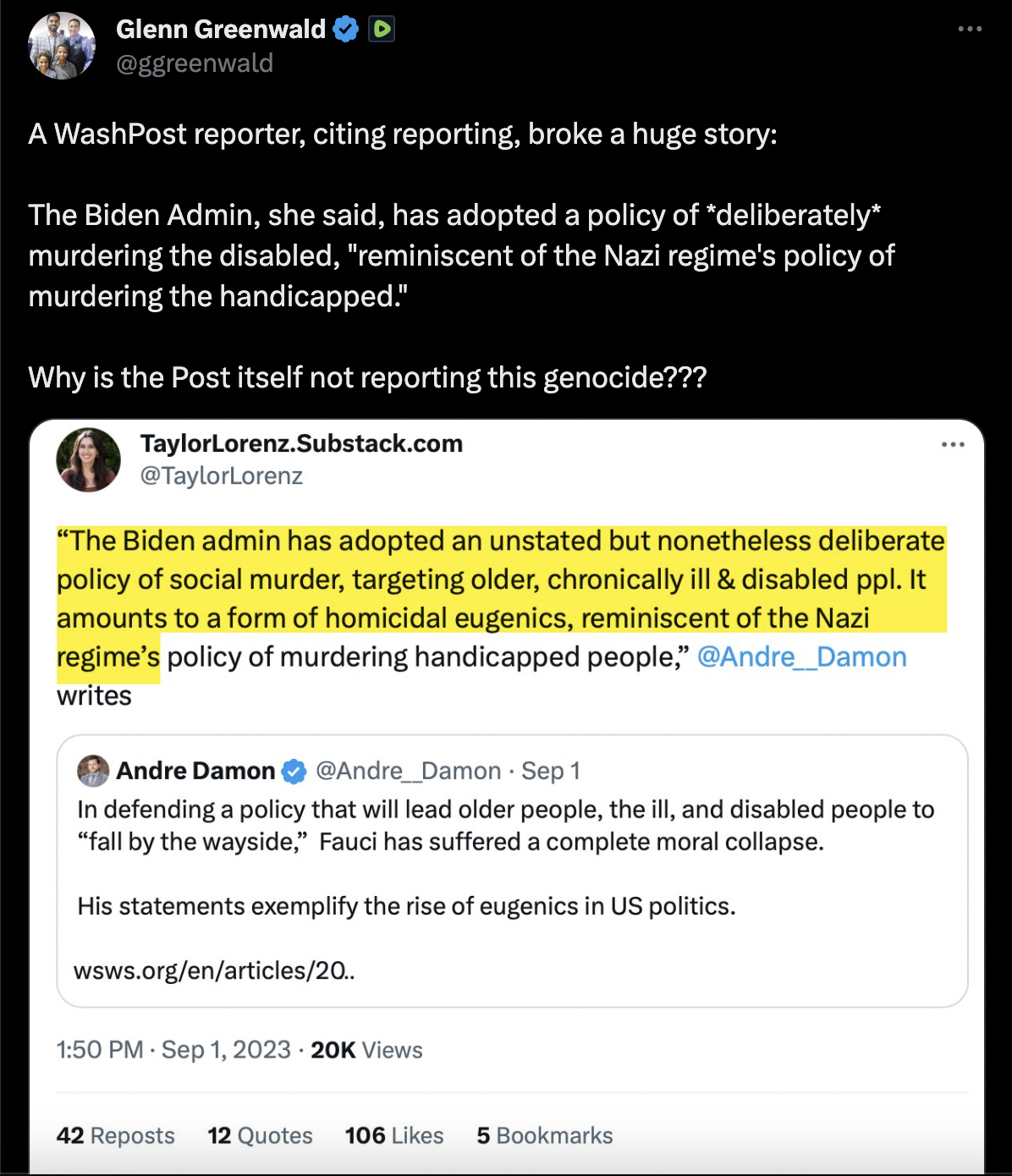Click Andre Damon's small avatar
Screen dimensions: 1012x1176
[93, 771]
